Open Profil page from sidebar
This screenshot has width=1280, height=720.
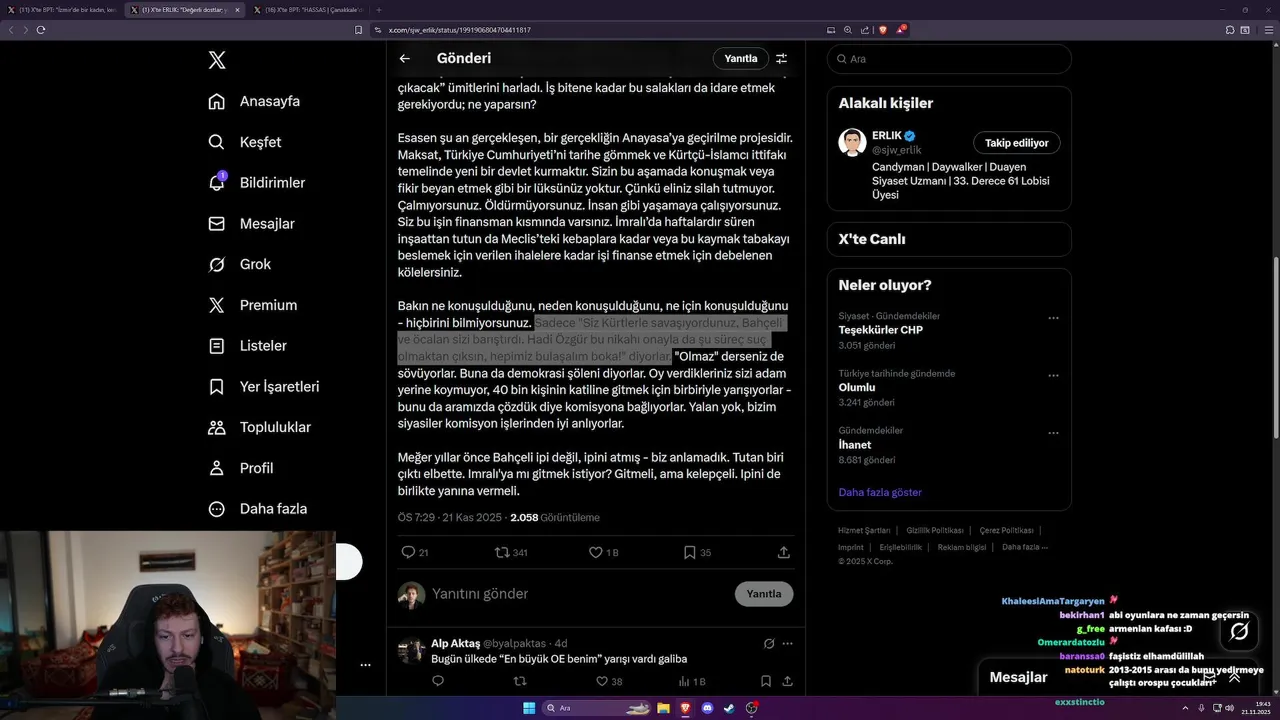coord(240,468)
